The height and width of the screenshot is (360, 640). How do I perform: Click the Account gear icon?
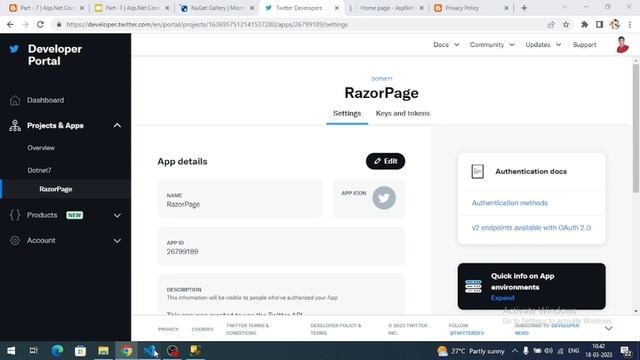click(x=15, y=240)
